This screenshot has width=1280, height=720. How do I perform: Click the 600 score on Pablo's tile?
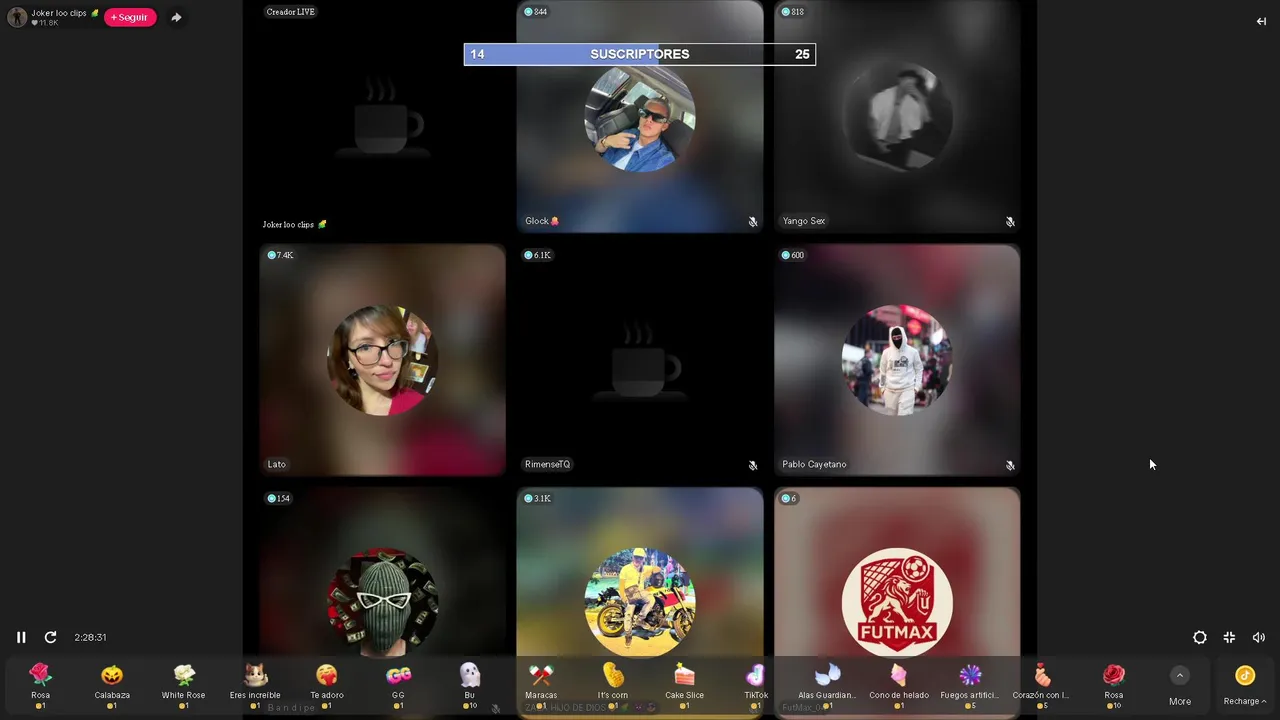pos(793,255)
